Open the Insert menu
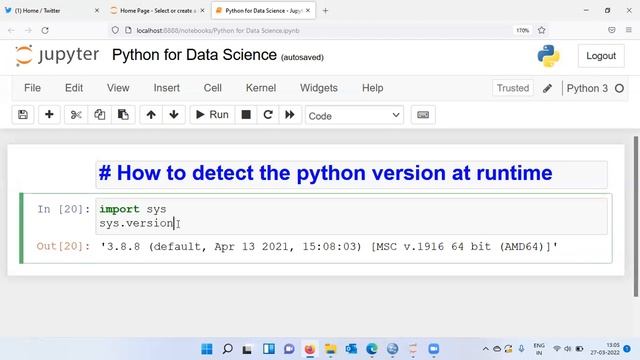The height and width of the screenshot is (360, 640). point(167,88)
